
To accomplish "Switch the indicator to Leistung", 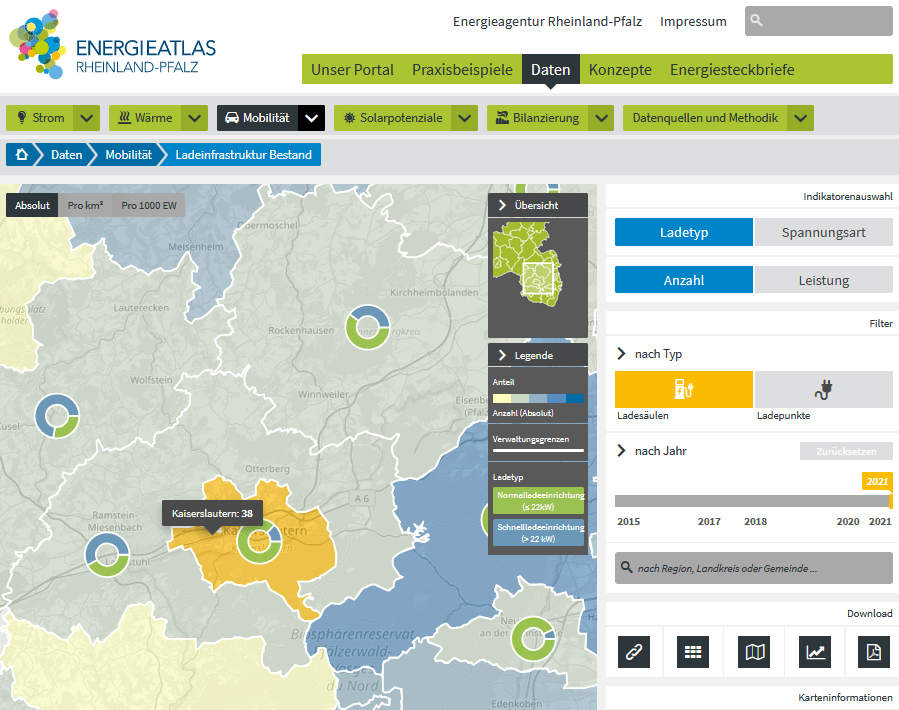I will tap(823, 281).
